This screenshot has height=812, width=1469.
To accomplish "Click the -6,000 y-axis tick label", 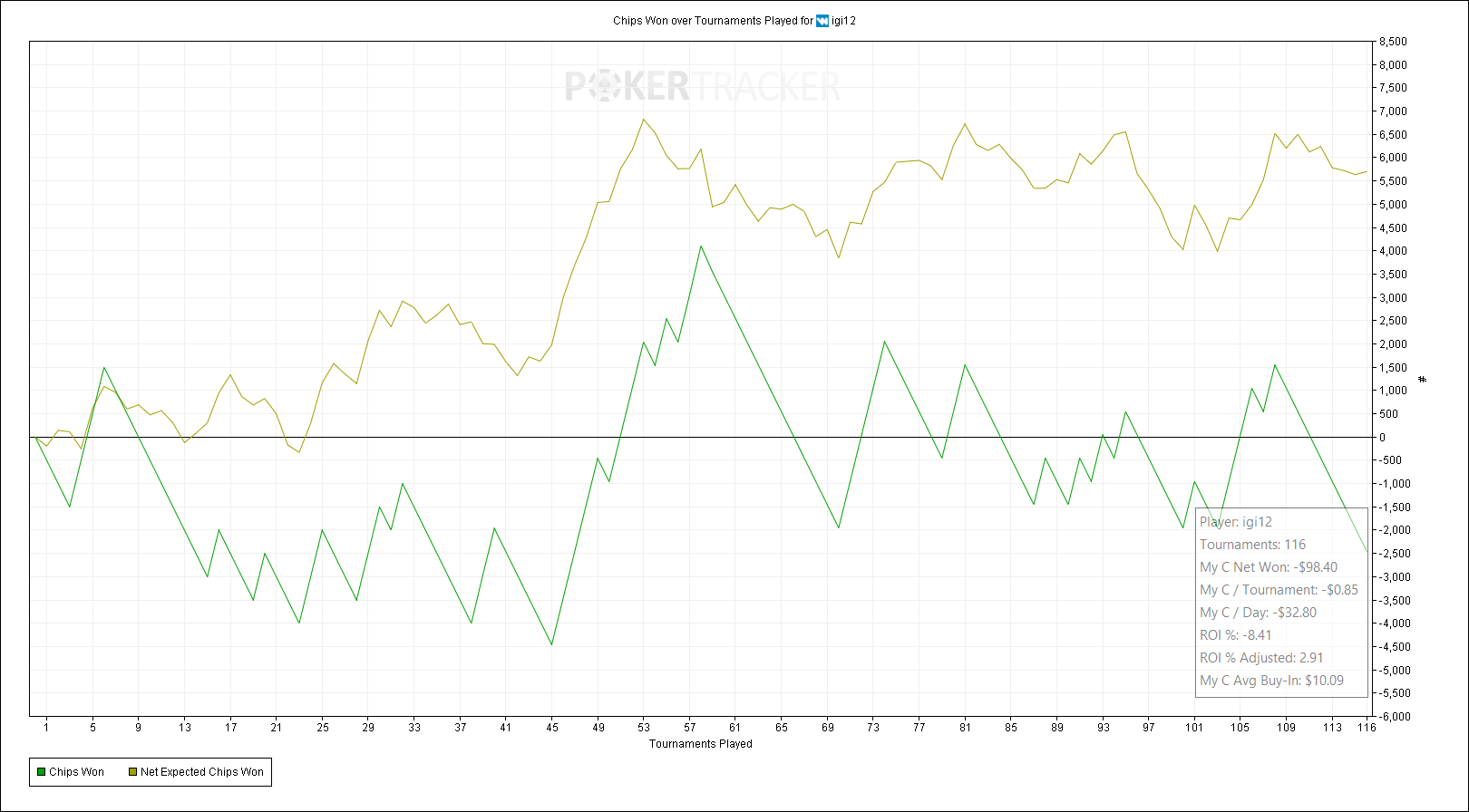I will (1391, 716).
